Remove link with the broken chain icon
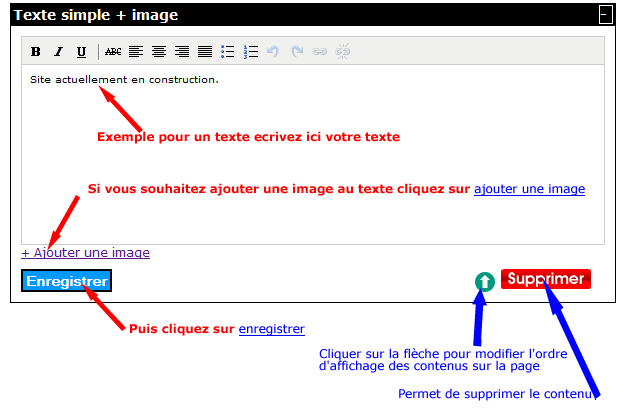The width and height of the screenshot is (620, 414). coord(342,51)
